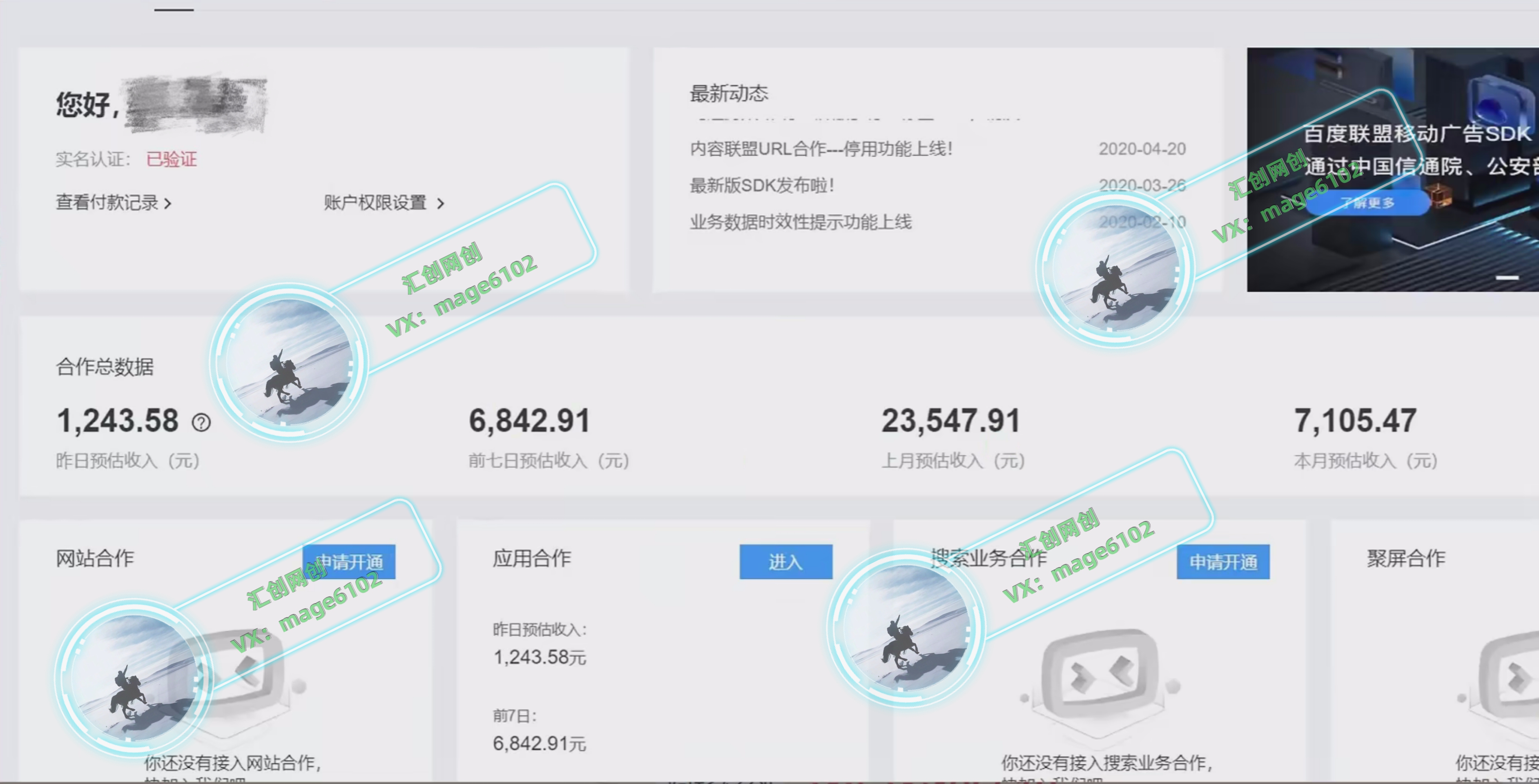Viewport: 1539px width, 784px height.
Task: Select the 最新动态 section header
Action: coord(729,93)
